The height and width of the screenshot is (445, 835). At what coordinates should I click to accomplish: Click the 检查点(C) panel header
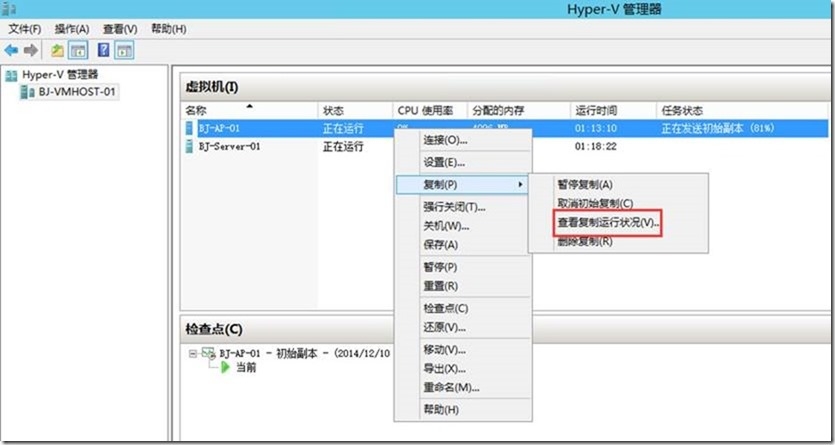[x=214, y=329]
